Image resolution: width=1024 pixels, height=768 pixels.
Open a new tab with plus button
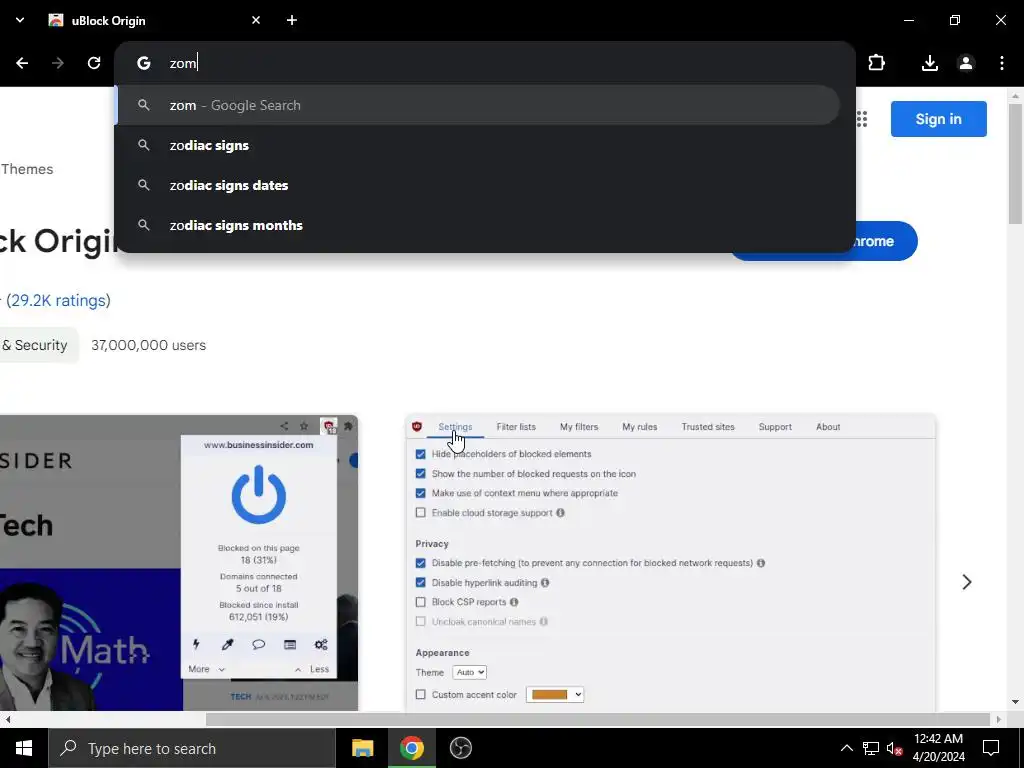tap(292, 20)
